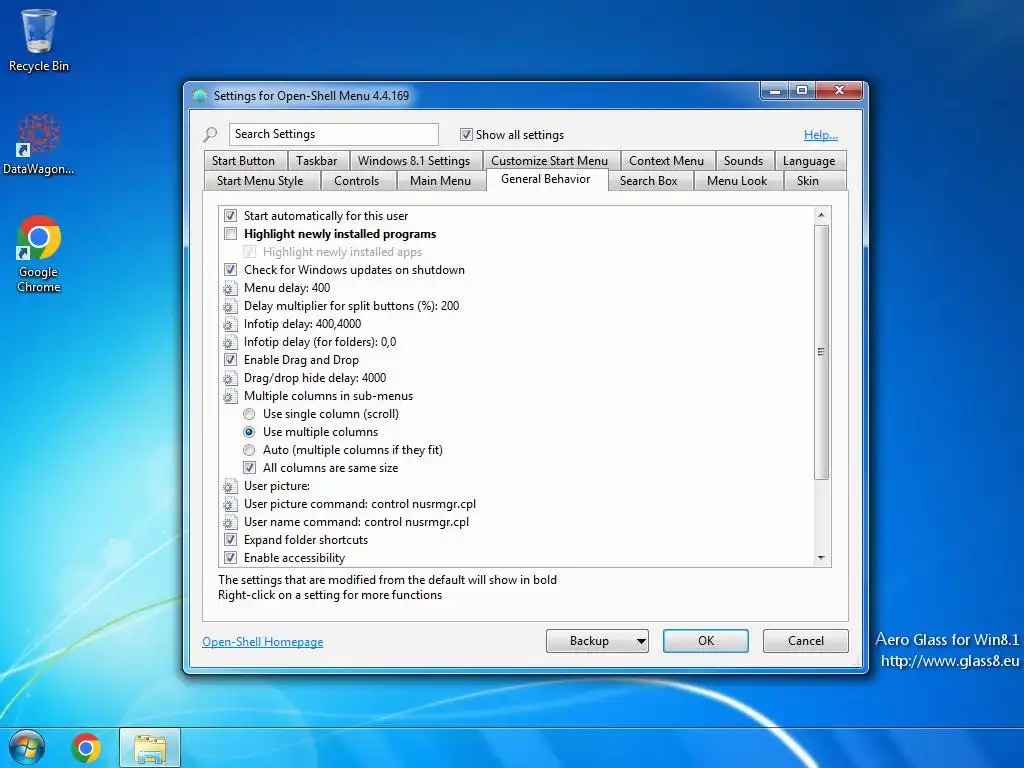Viewport: 1024px width, 768px height.
Task: Select Multiple columns in sub-menus row
Action: tap(328, 396)
